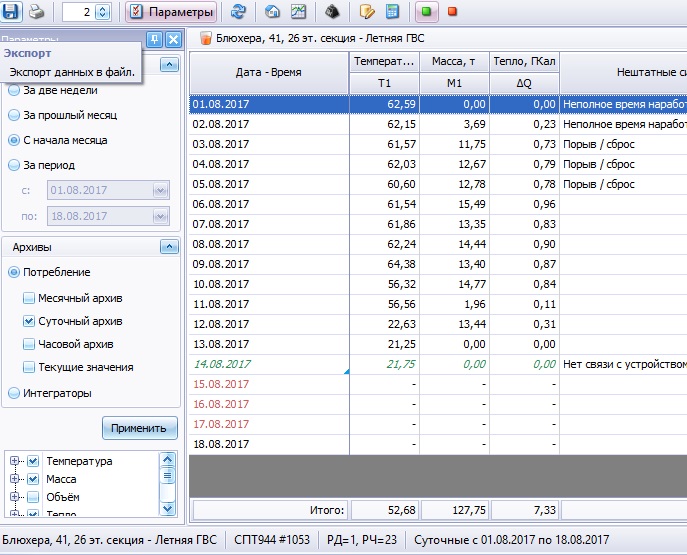Click mass cell 15,49
This screenshot has height=555, width=687.
(x=454, y=204)
